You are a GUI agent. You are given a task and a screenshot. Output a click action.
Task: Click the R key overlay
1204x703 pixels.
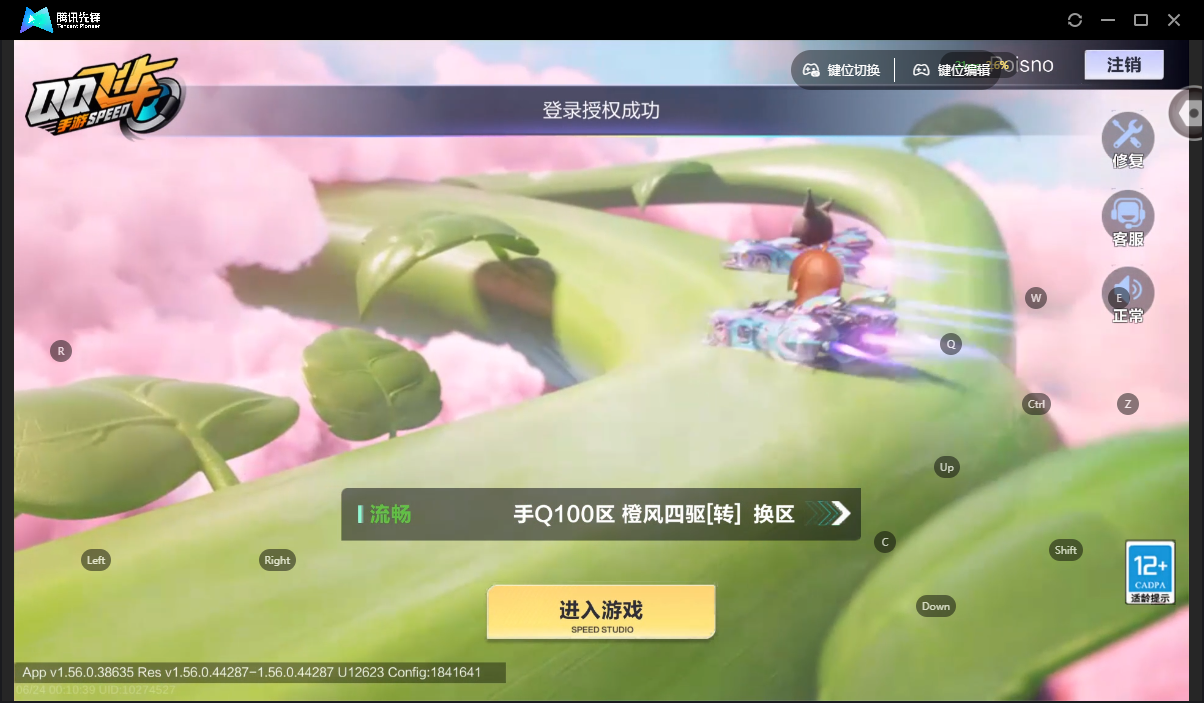[x=61, y=351]
